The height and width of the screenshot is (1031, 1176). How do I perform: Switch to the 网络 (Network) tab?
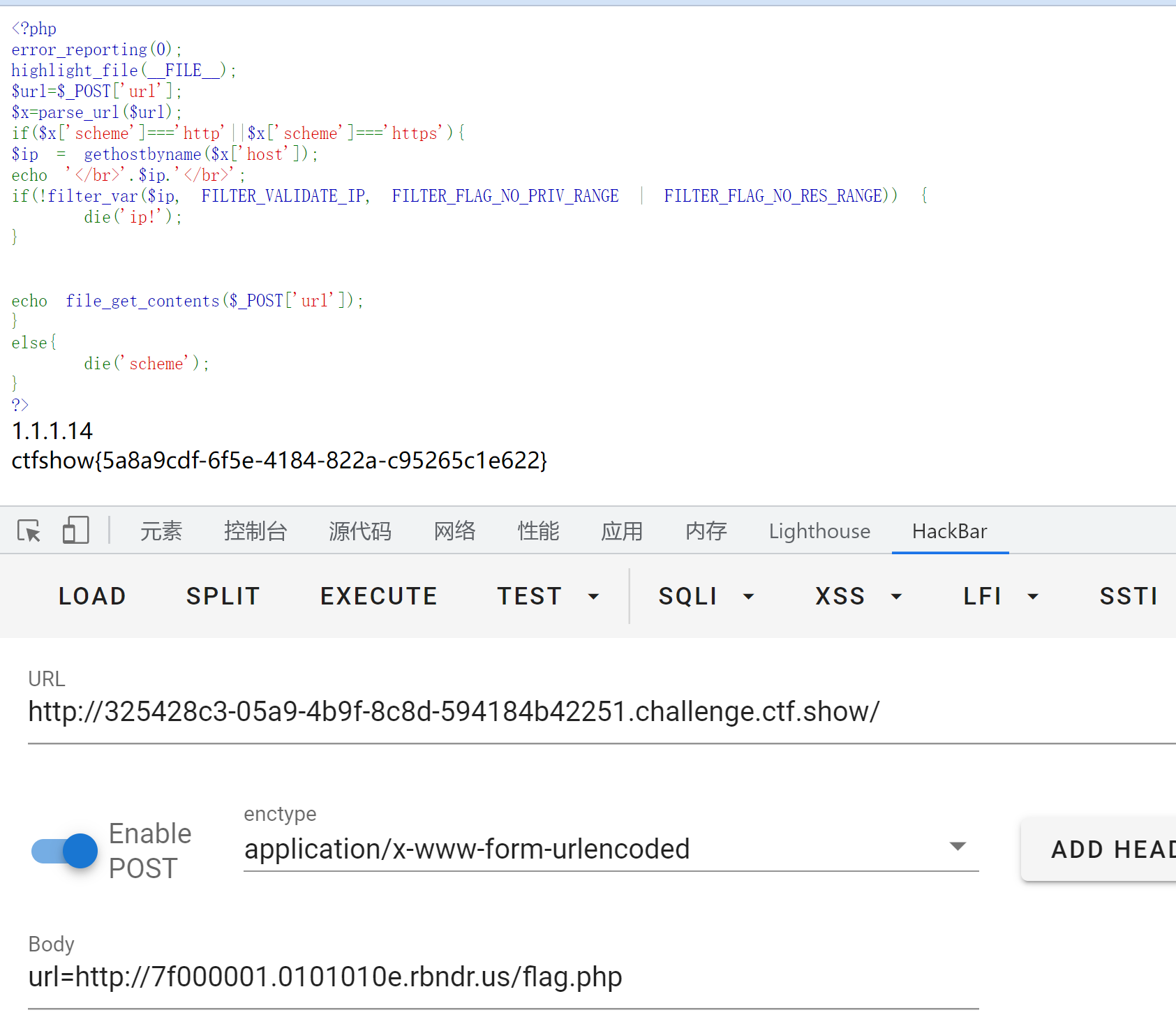point(454,531)
